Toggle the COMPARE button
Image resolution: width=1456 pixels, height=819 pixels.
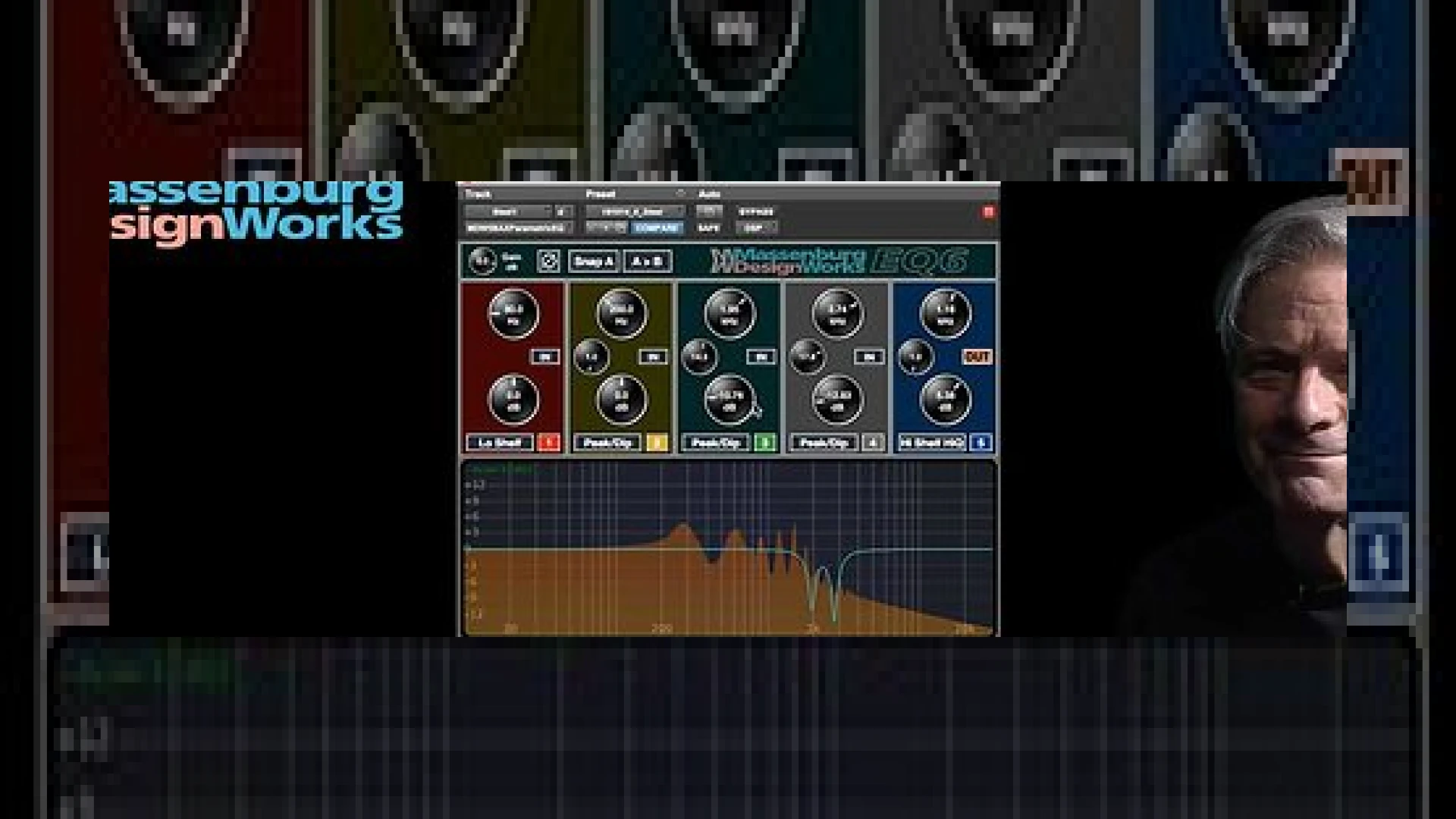pyautogui.click(x=657, y=227)
